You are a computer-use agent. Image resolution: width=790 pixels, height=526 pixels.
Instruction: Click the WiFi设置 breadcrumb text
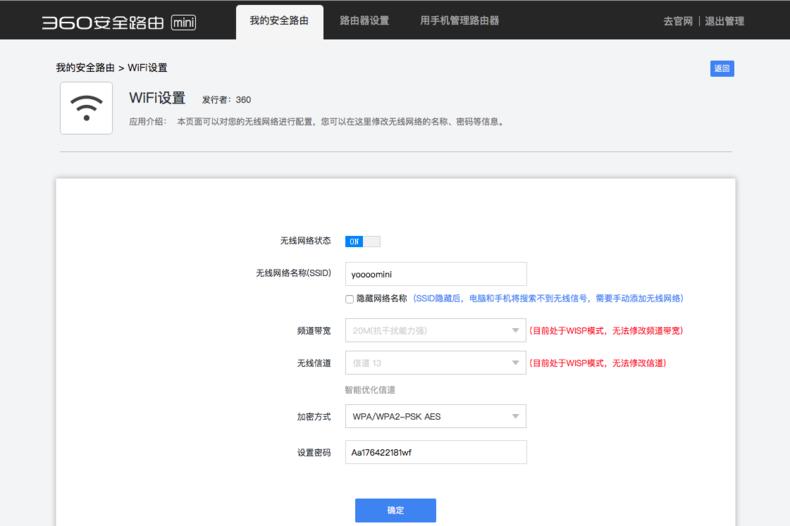pyautogui.click(x=148, y=68)
